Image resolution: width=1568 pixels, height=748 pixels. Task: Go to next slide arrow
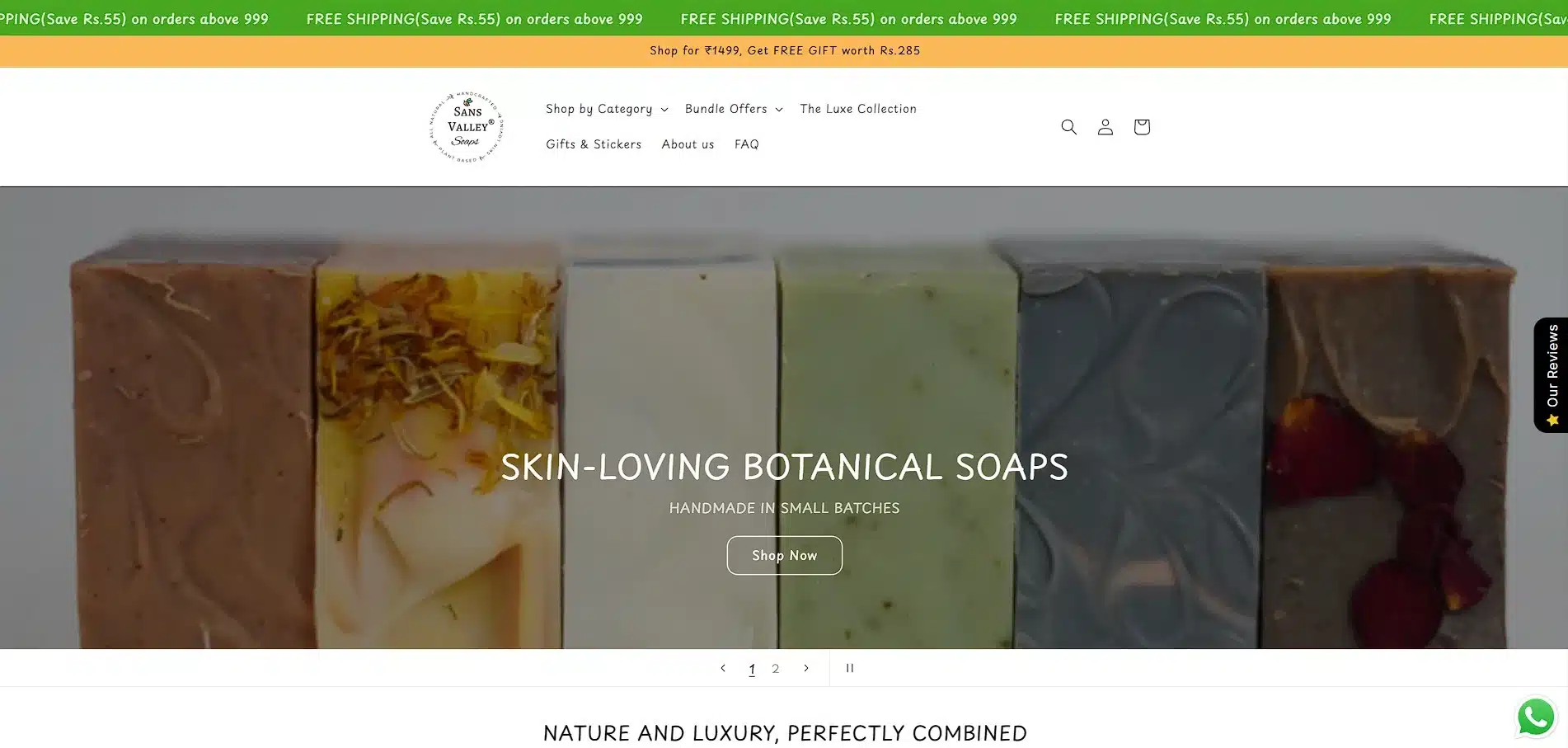pyautogui.click(x=806, y=668)
